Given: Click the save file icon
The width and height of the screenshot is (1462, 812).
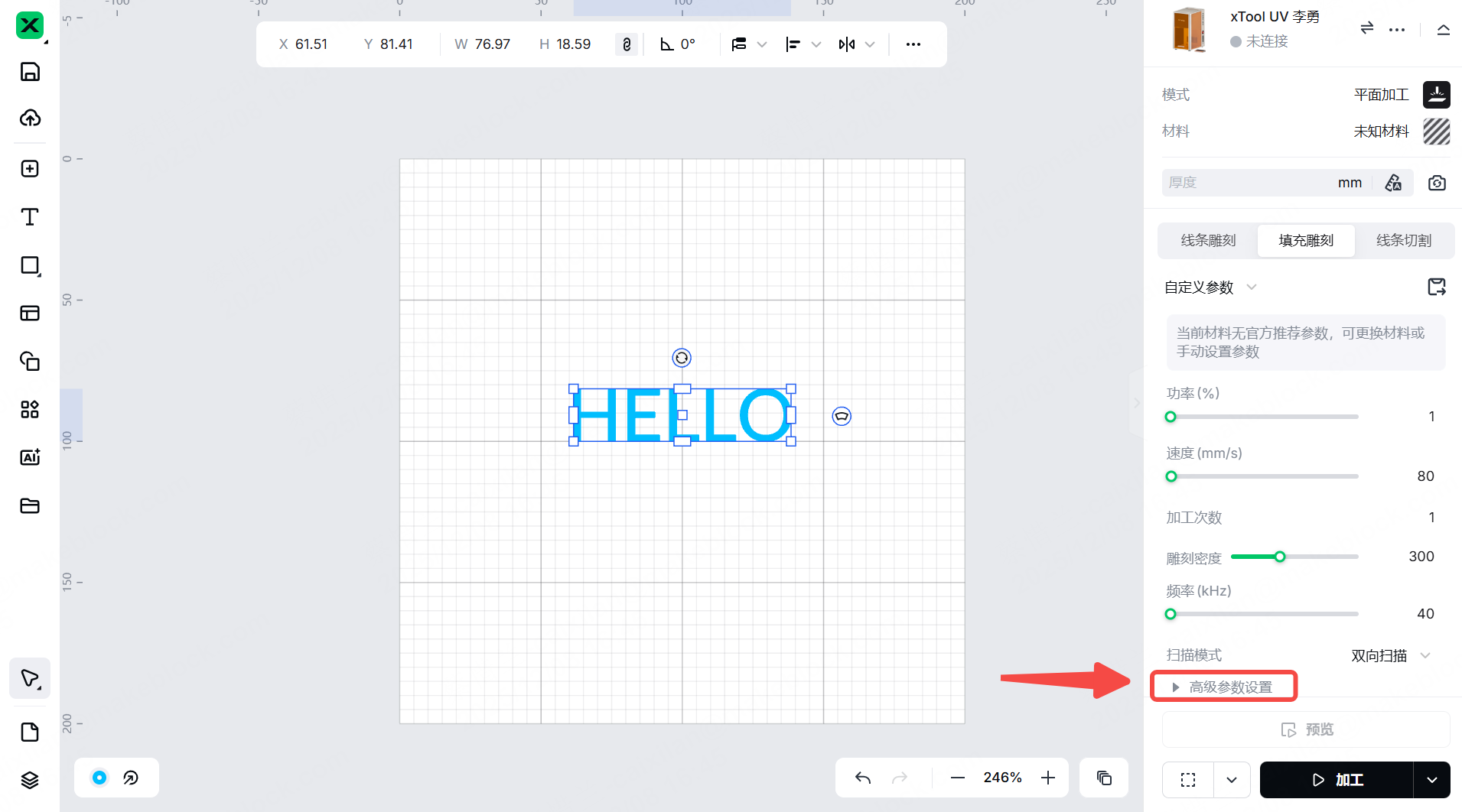Looking at the screenshot, I should click(30, 72).
